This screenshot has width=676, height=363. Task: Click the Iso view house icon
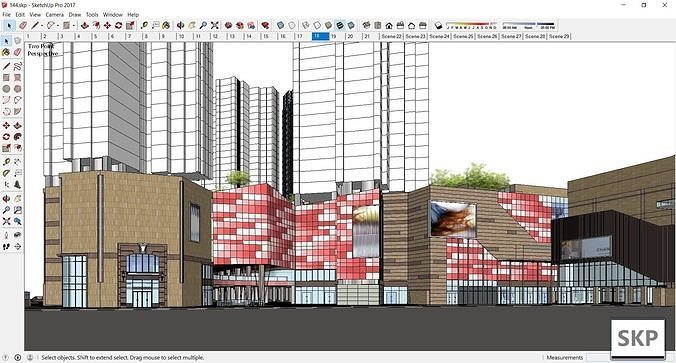[x=366, y=25]
